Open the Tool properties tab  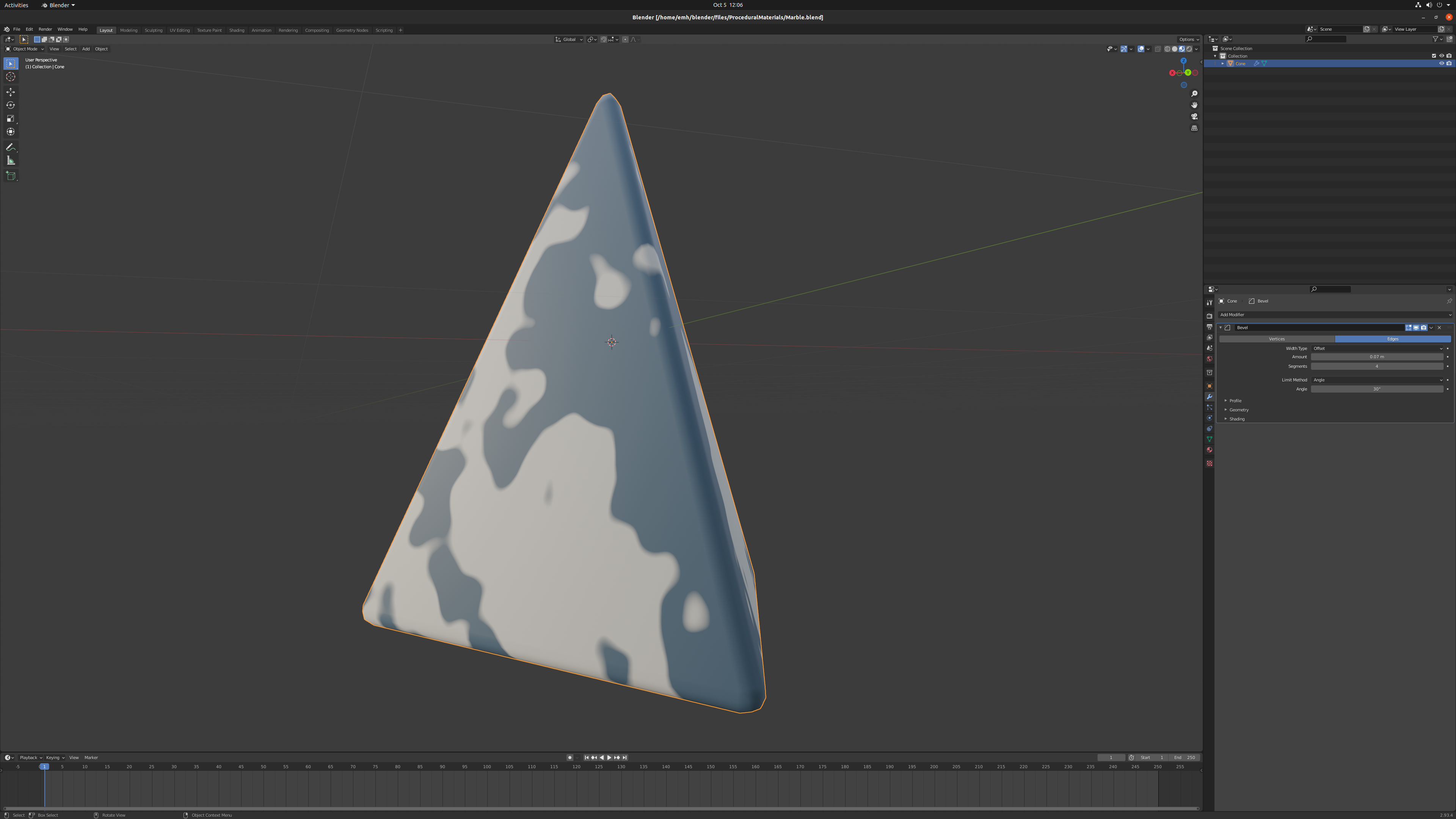tap(1209, 303)
